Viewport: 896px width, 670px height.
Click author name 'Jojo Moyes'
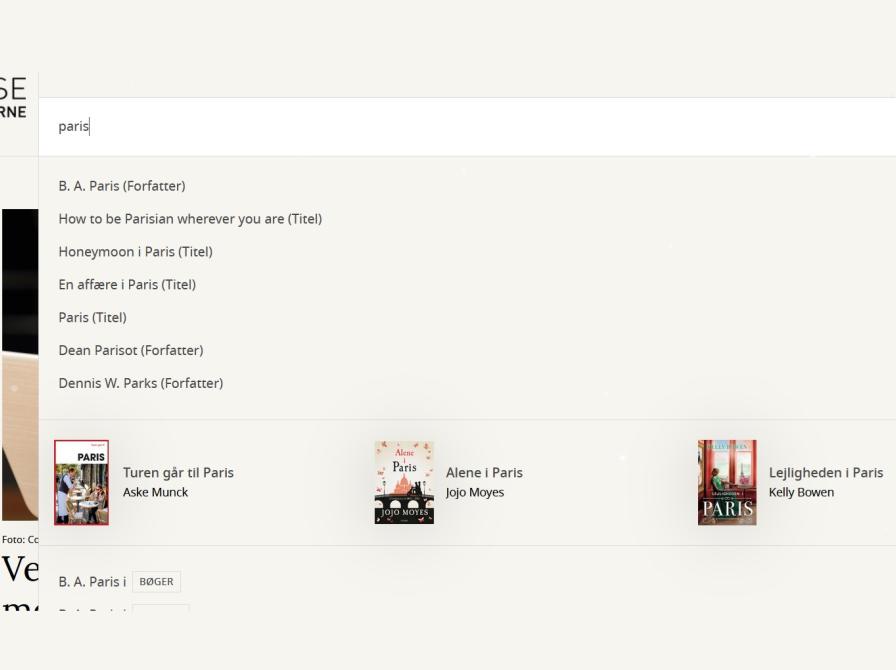[x=475, y=492]
